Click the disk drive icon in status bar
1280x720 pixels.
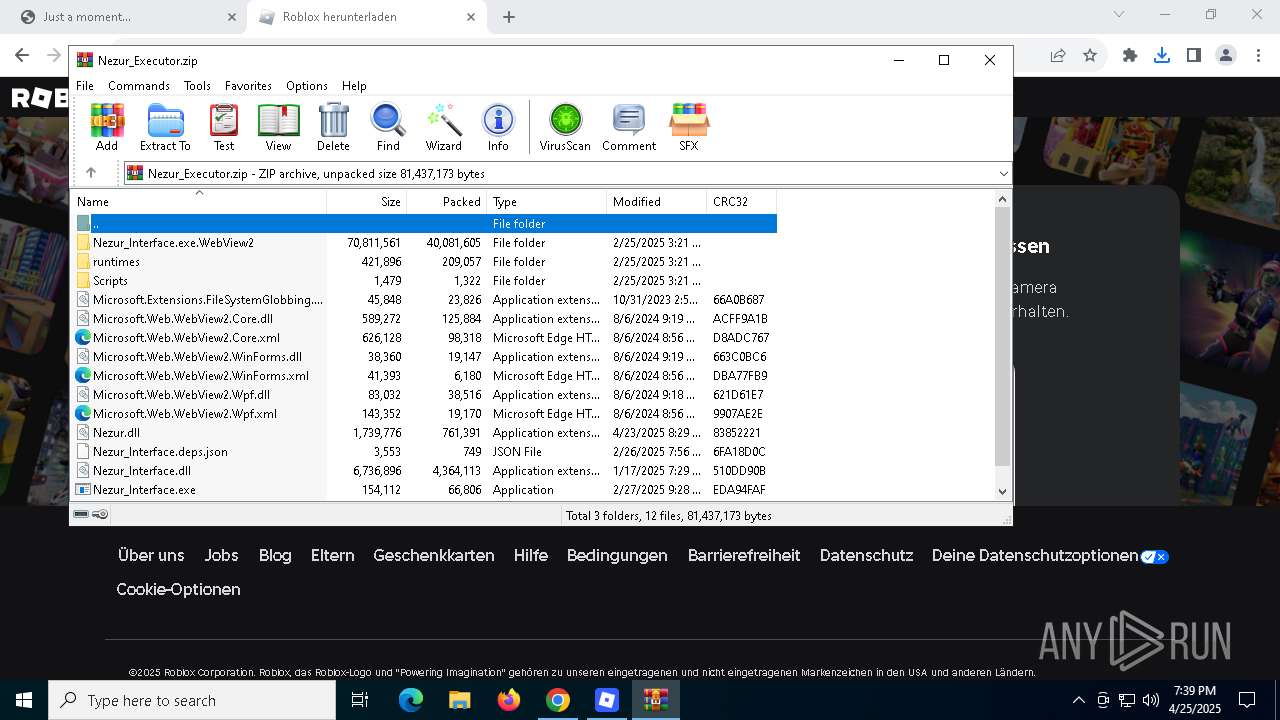[81, 514]
